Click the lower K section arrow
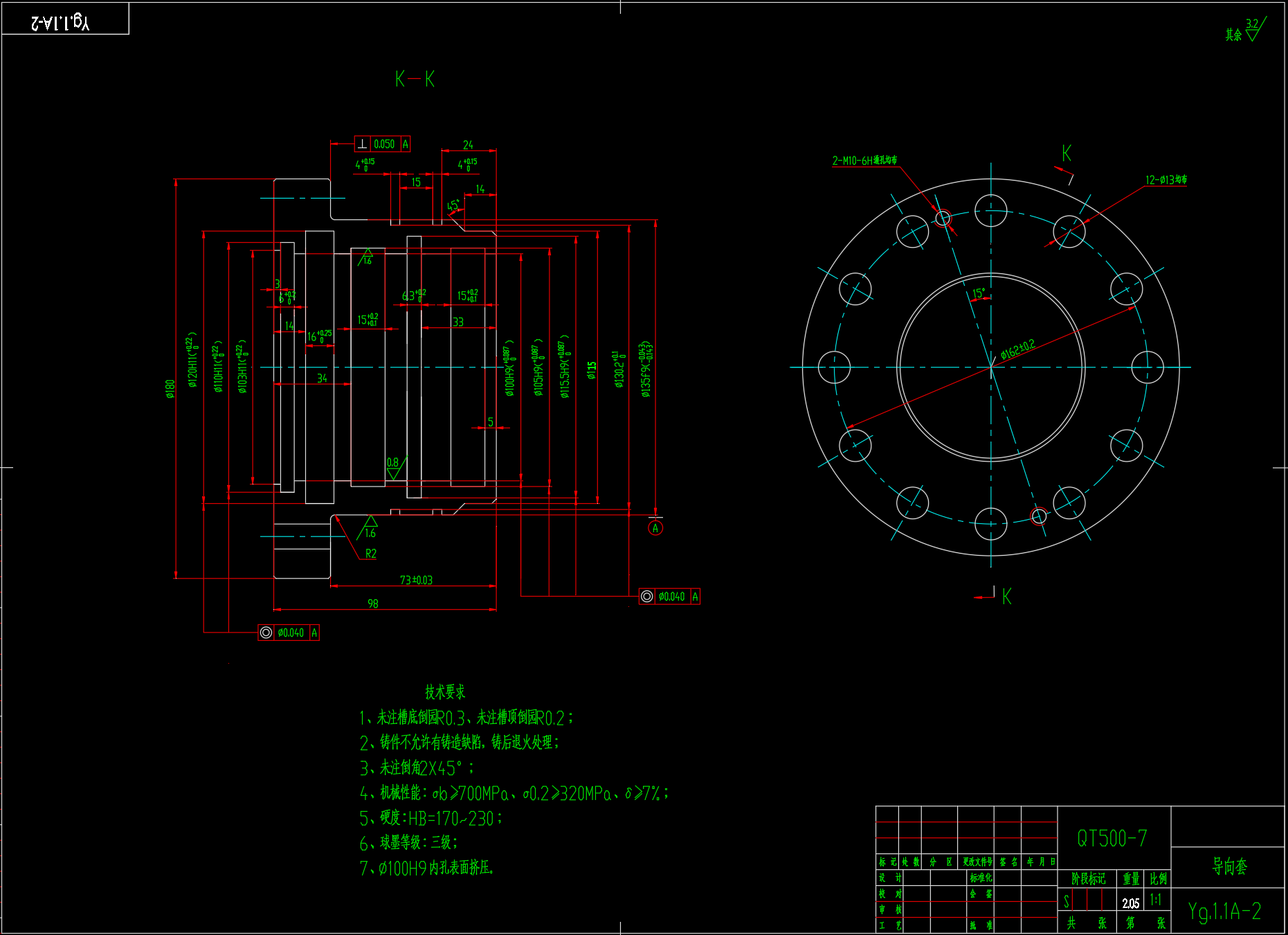The image size is (1288, 935). tap(997, 596)
